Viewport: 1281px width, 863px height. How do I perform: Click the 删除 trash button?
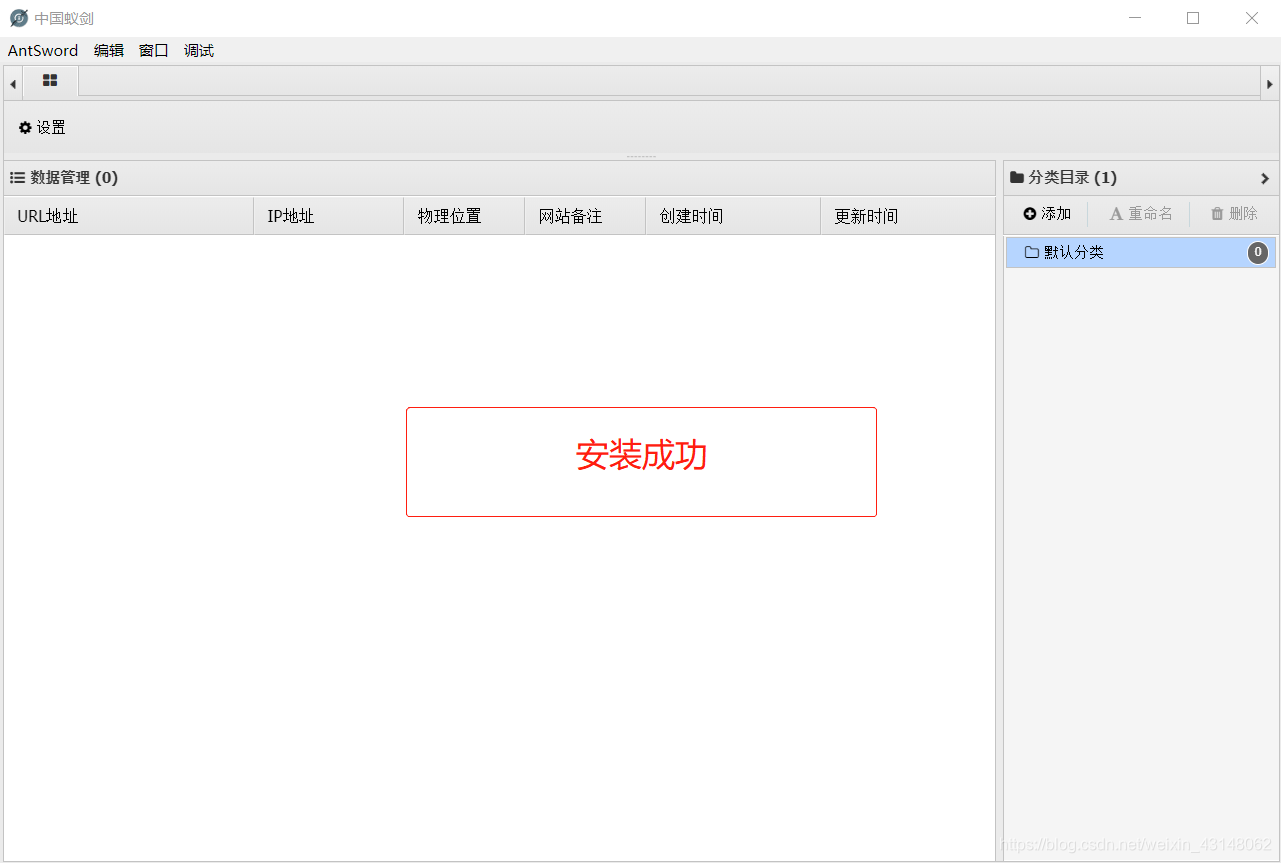click(x=1234, y=214)
